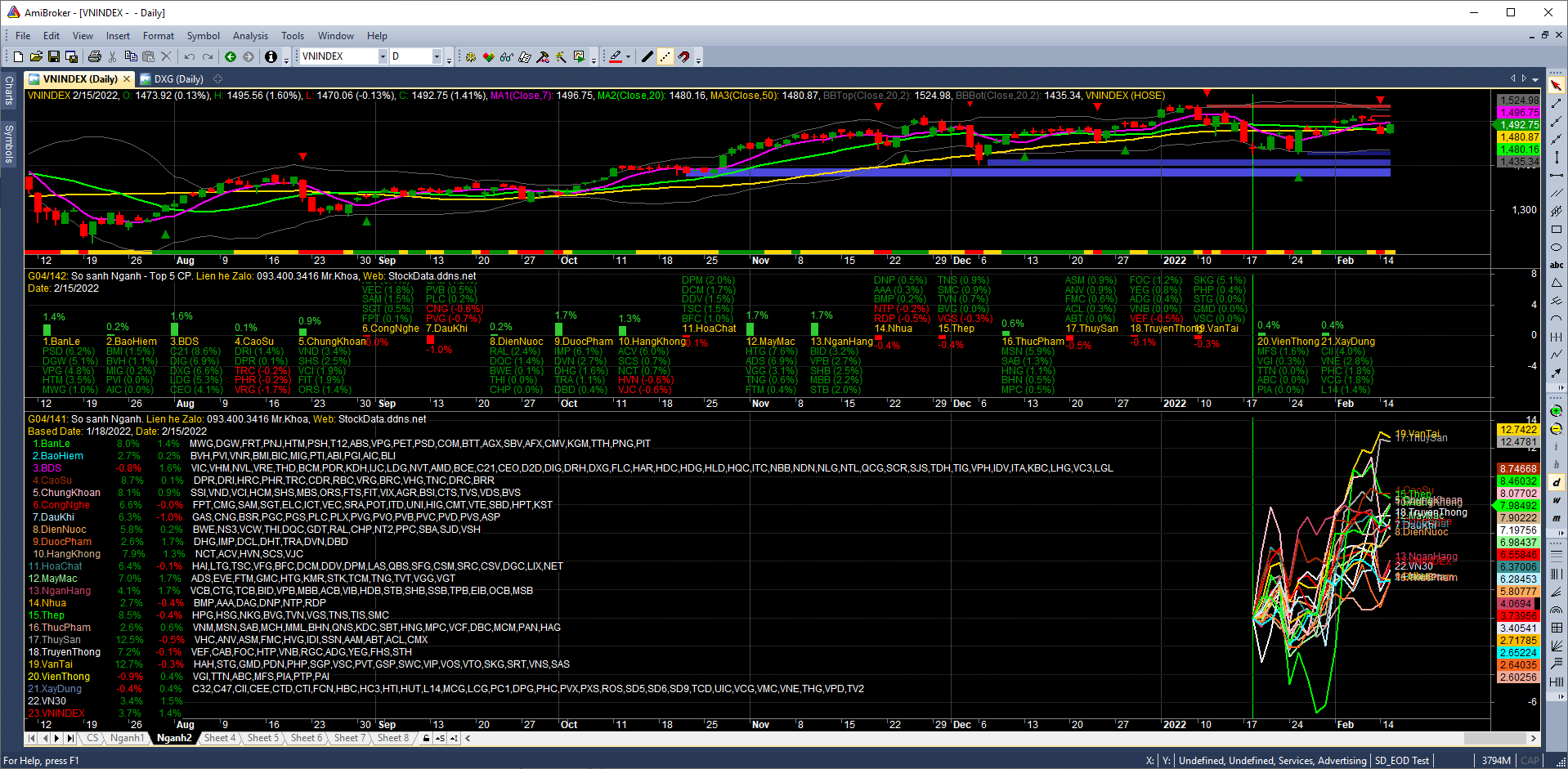Select the parallel lines channel tool
The height and width of the screenshot is (769, 1568).
(x=1556, y=193)
